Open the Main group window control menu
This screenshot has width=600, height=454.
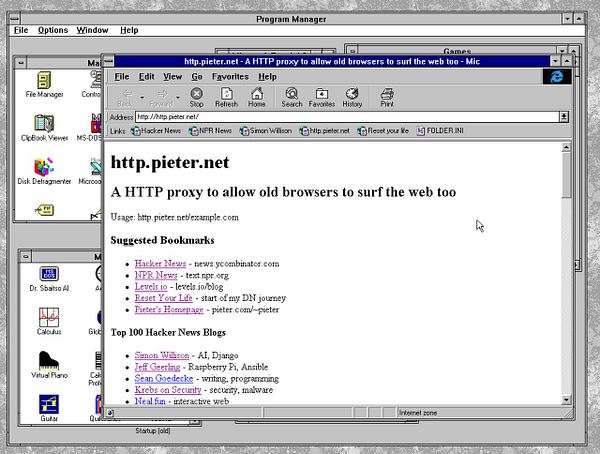pyautogui.click(x=21, y=62)
